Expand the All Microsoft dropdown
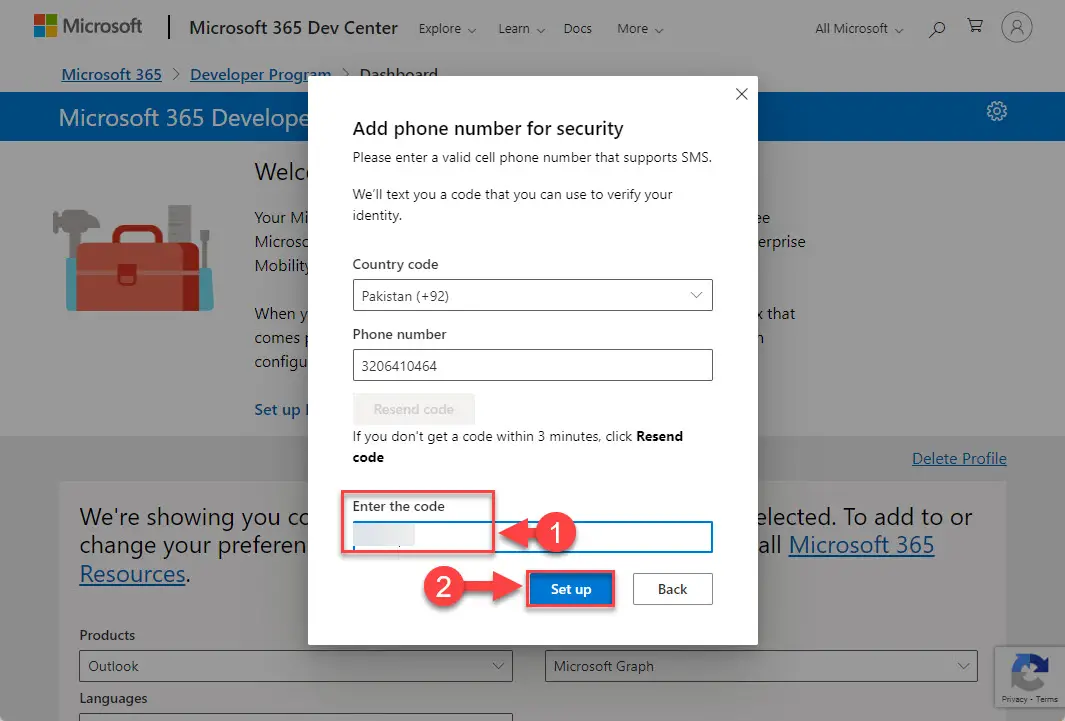Viewport: 1065px width, 721px height. coord(857,28)
